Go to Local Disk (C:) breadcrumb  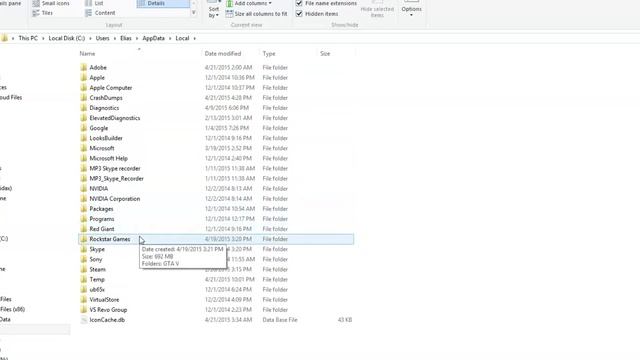(x=67, y=38)
